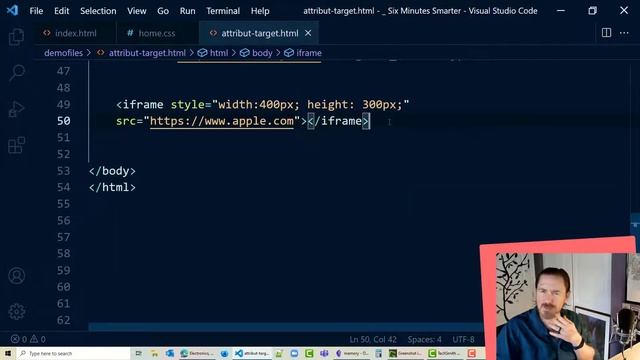This screenshot has height=360, width=640.
Task: Open the Help menu
Action: pyautogui.click(x=260, y=11)
